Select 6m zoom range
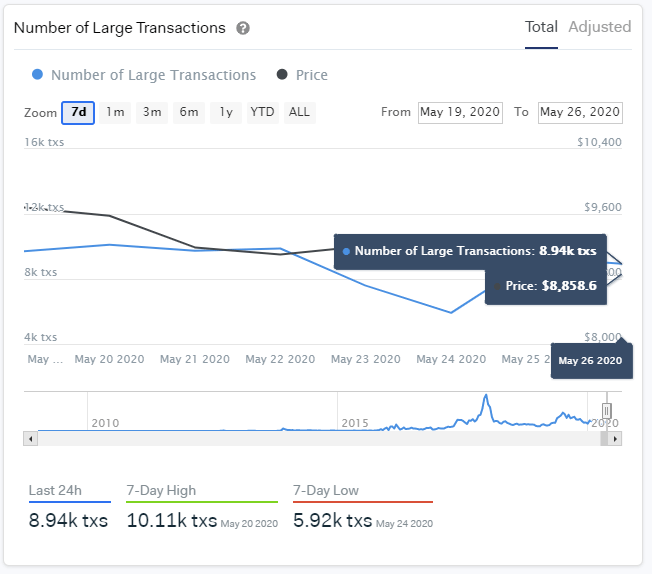The image size is (652, 574). coord(189,112)
